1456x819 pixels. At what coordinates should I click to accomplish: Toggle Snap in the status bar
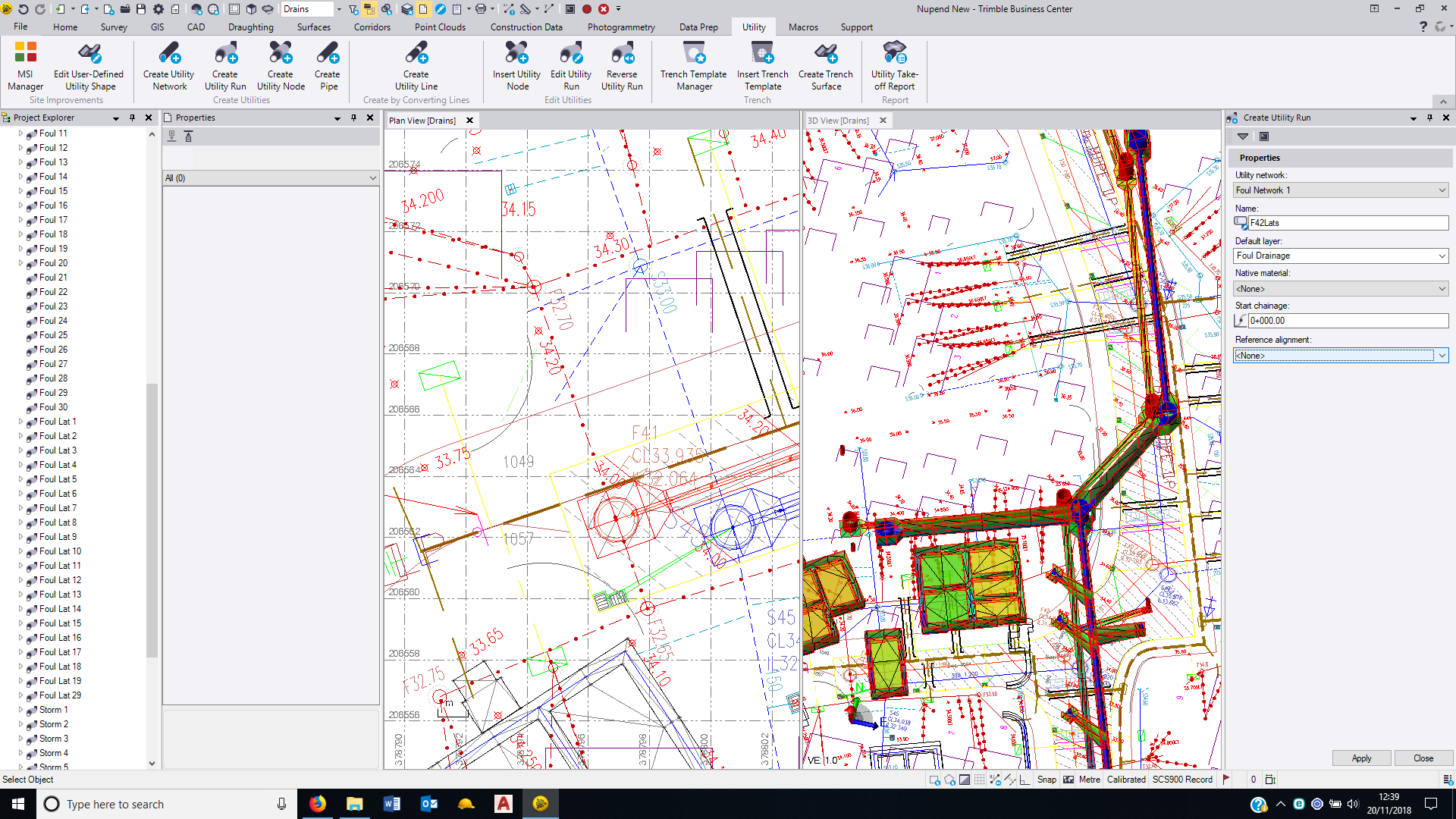(x=1046, y=779)
